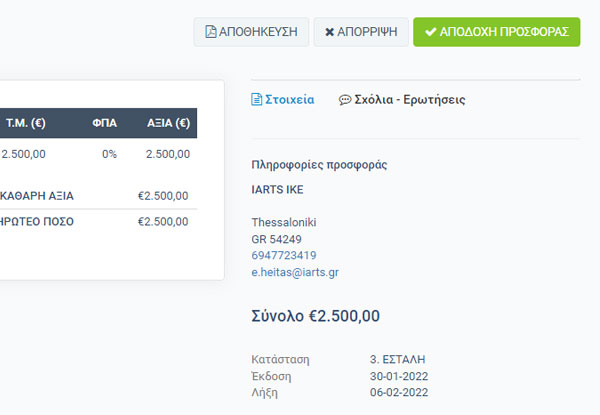Click the status value 3. ΕΣΤΑΛΗ
Image resolution: width=600 pixels, height=415 pixels.
tap(398, 359)
